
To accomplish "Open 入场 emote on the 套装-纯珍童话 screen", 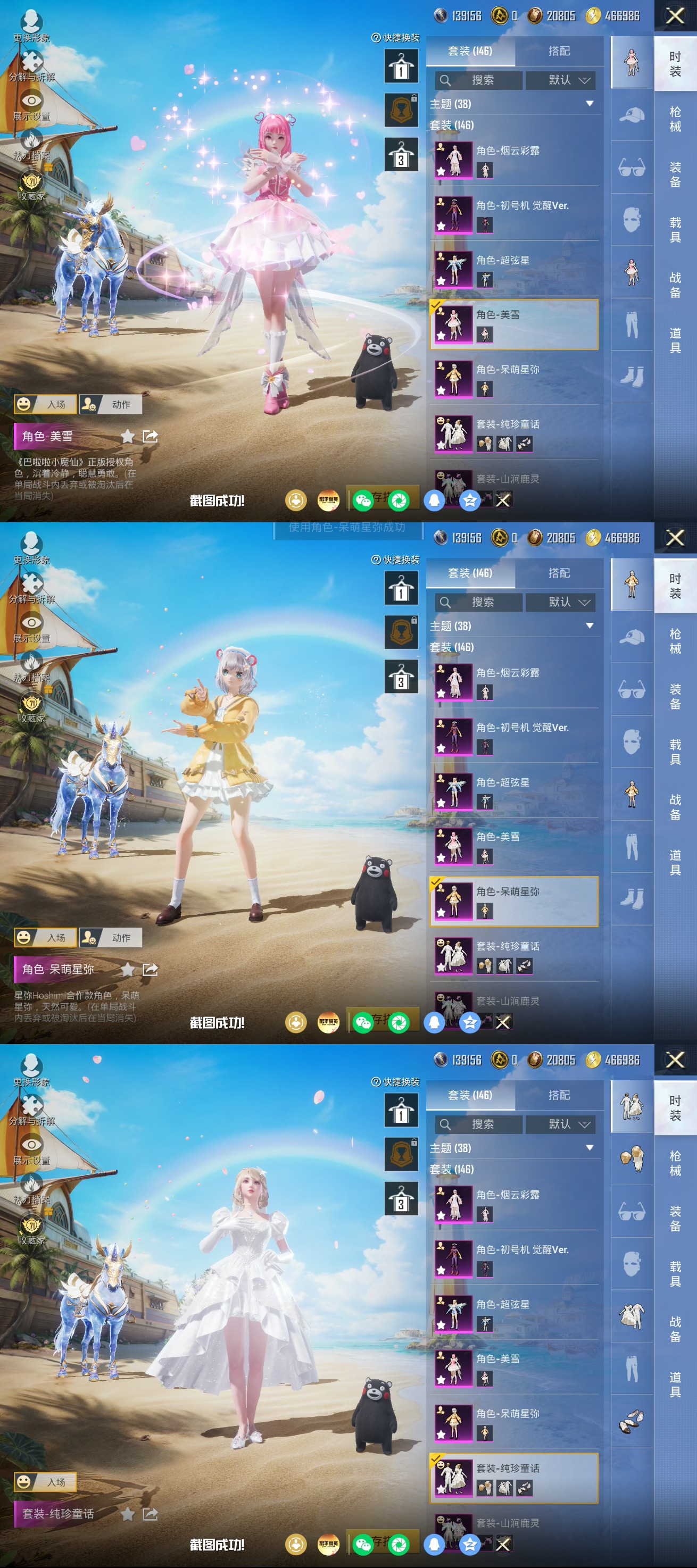I will coord(45,1481).
